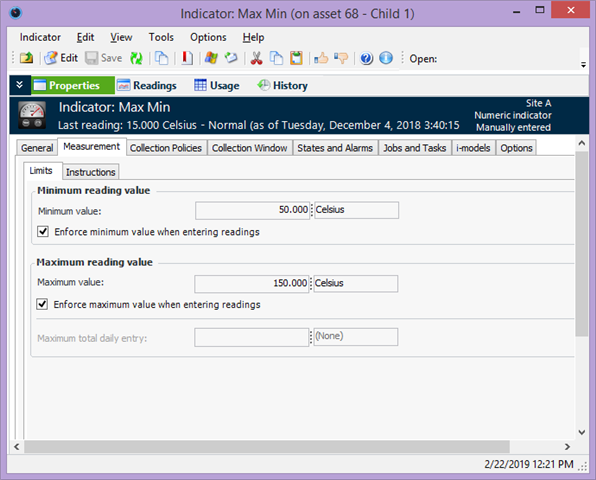596x480 pixels.
Task: Switch to the States and Alarms tab
Action: coord(335,148)
